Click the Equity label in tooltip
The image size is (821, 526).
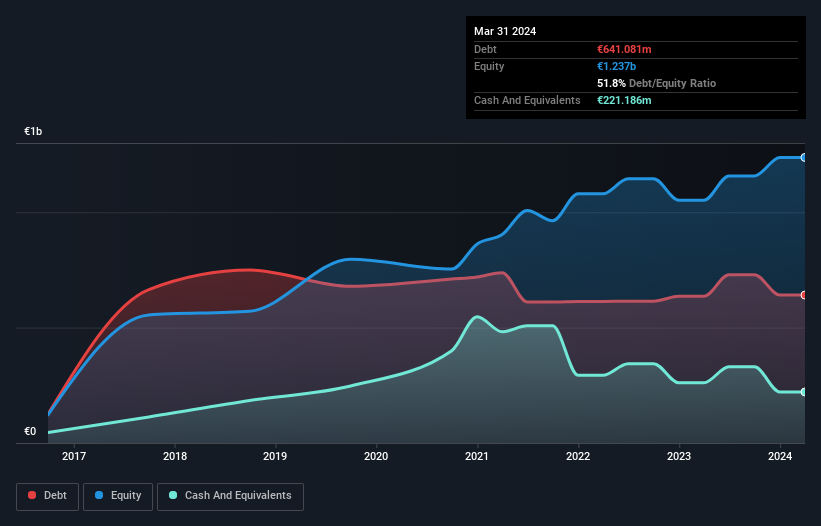coord(489,66)
